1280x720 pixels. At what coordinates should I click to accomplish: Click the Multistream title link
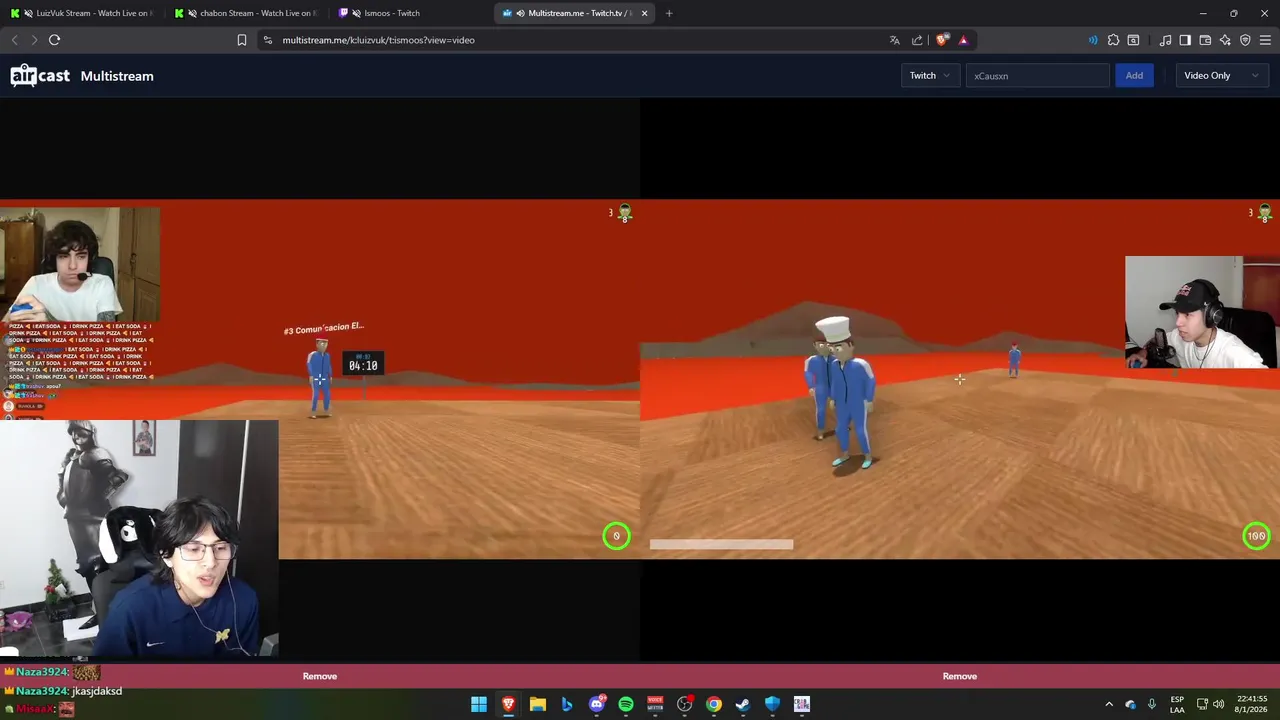[117, 76]
